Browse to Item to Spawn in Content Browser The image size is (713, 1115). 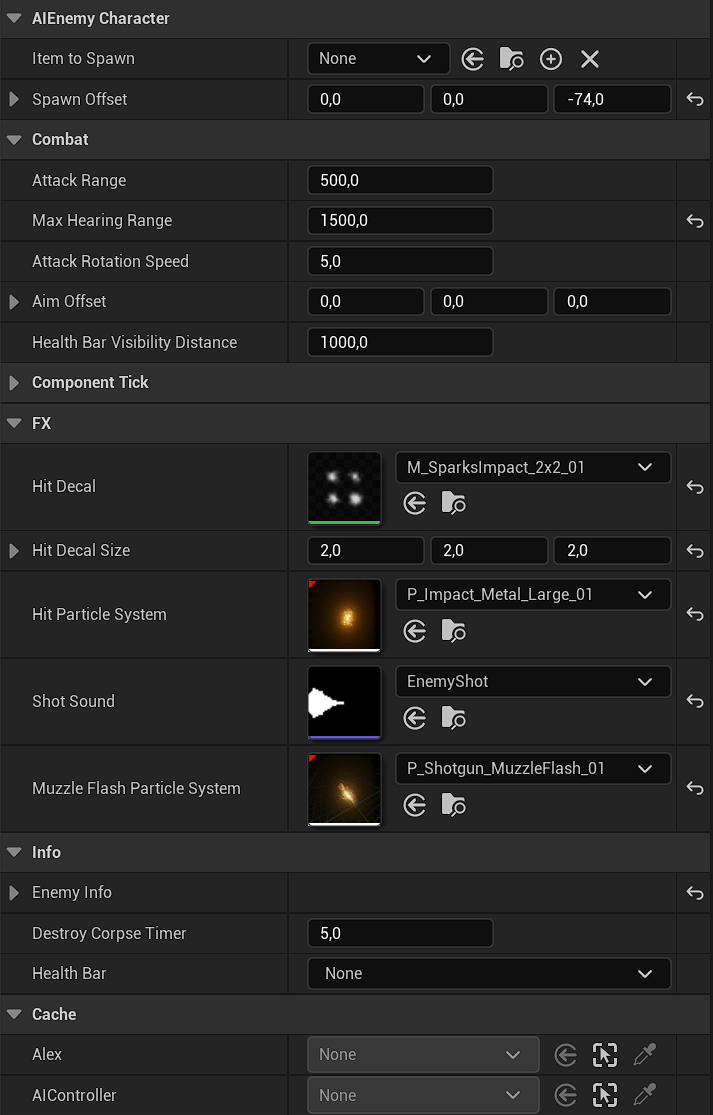pyautogui.click(x=511, y=59)
